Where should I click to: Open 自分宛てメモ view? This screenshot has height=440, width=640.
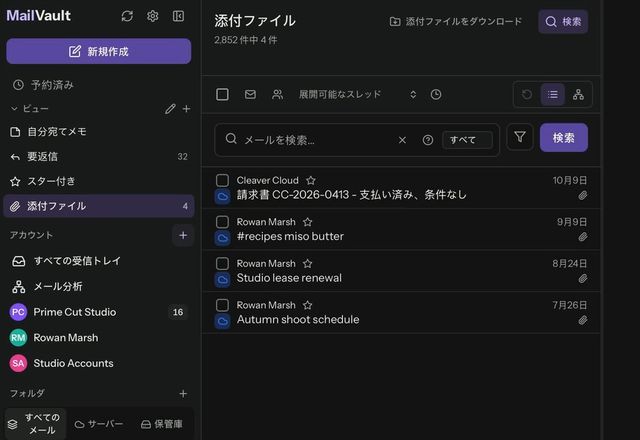pos(98,132)
